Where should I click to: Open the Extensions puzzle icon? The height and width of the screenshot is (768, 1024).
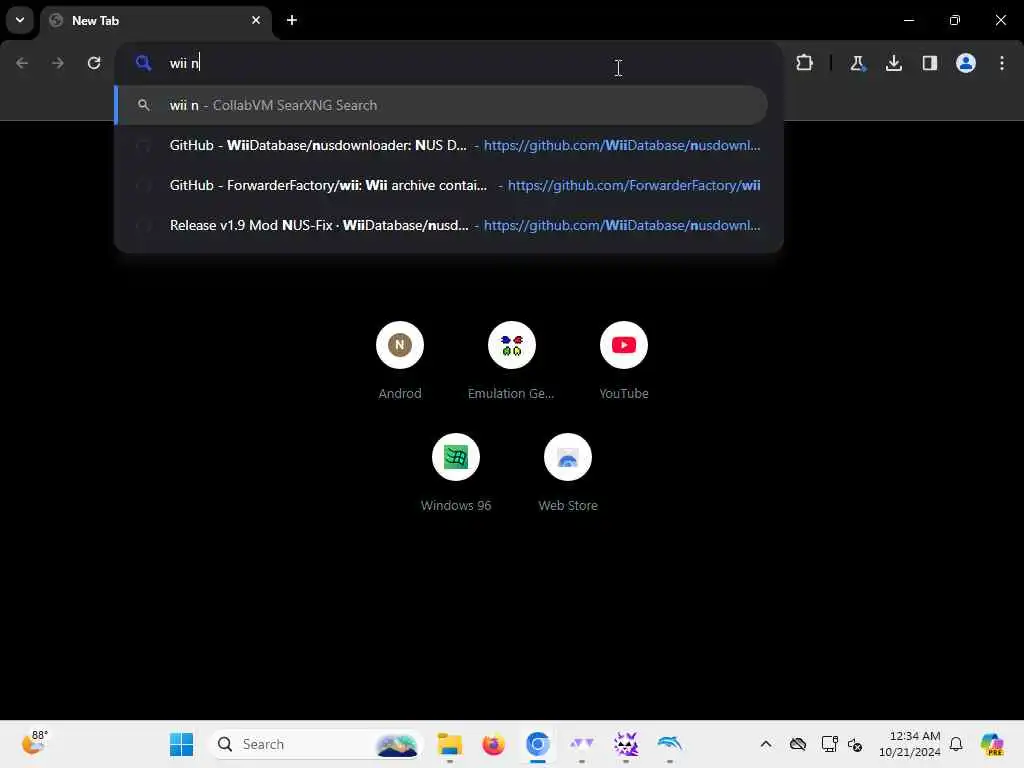pos(805,63)
